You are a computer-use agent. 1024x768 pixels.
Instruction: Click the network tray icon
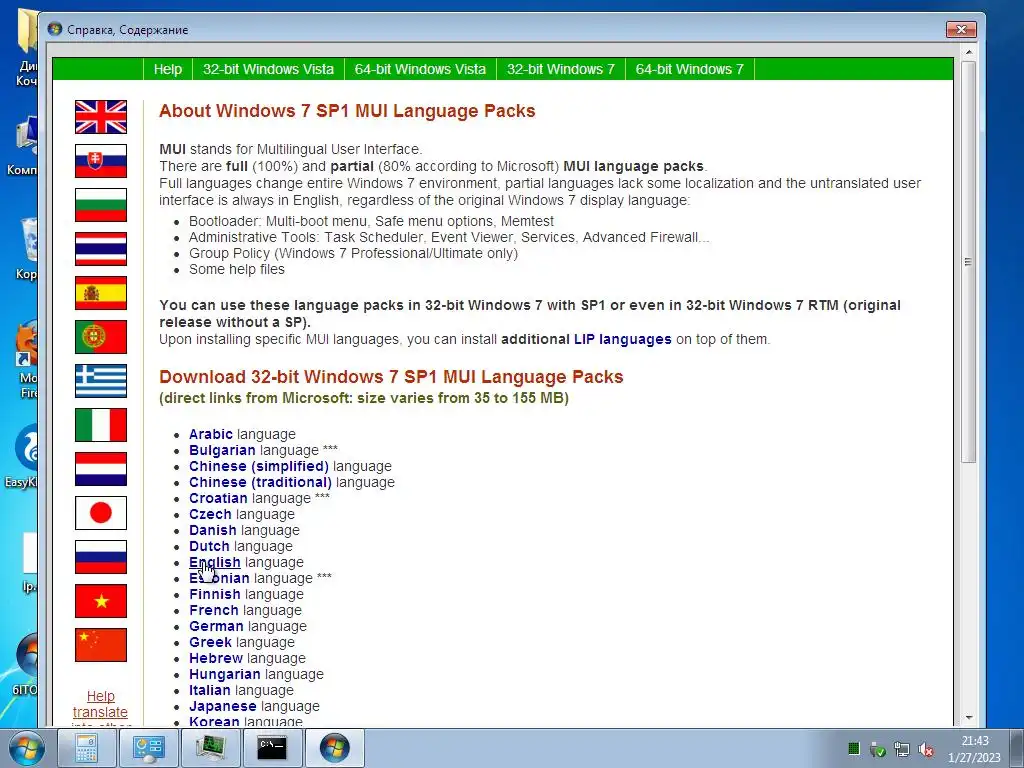[x=902, y=749]
